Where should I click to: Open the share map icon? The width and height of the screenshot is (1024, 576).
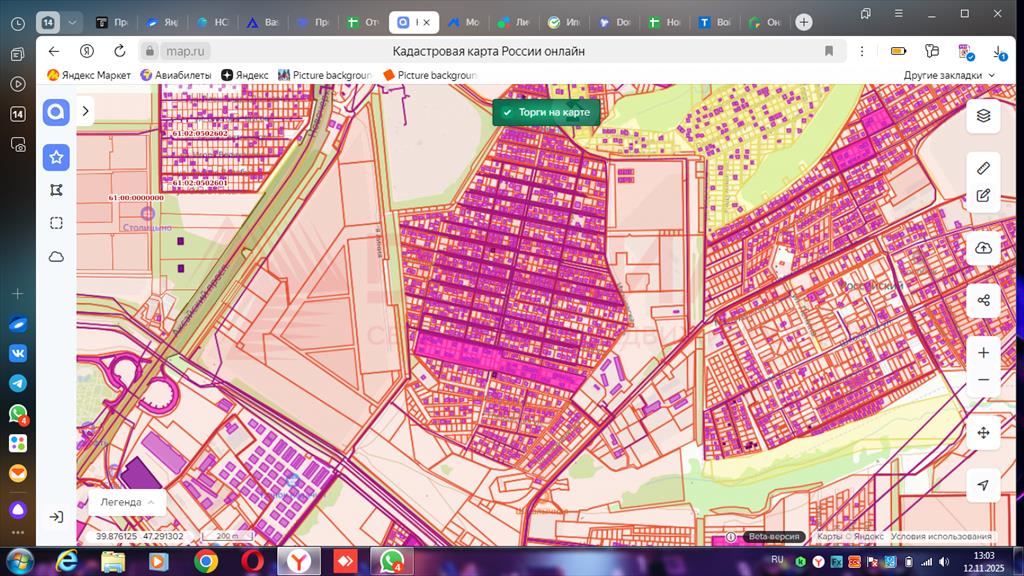point(983,300)
